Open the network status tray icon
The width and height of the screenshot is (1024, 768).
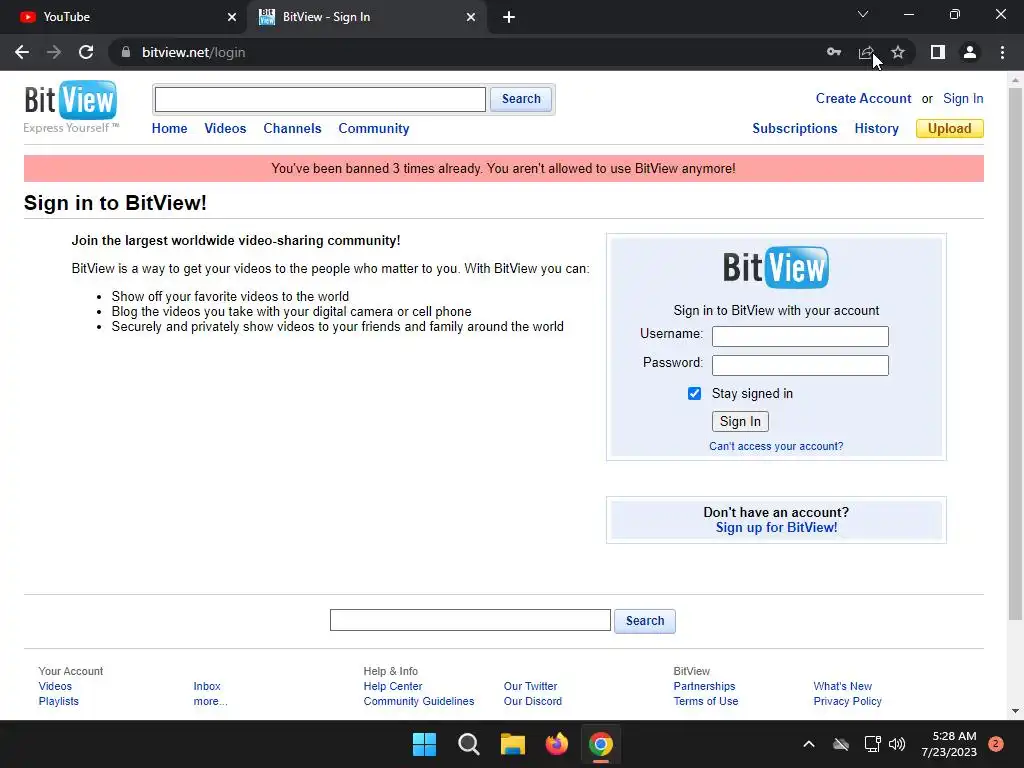point(872,744)
